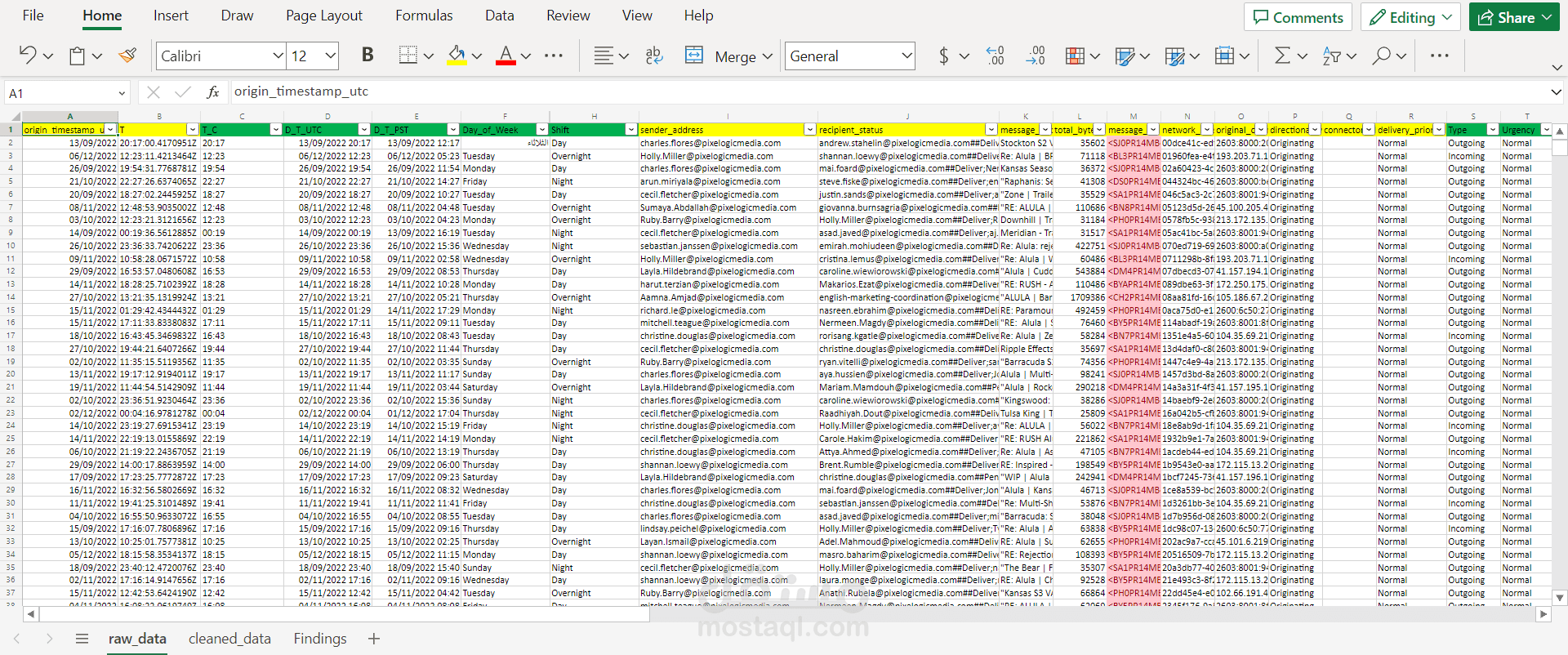Click the Cell Styles icon
This screenshot has height=655, width=1568.
(1174, 56)
